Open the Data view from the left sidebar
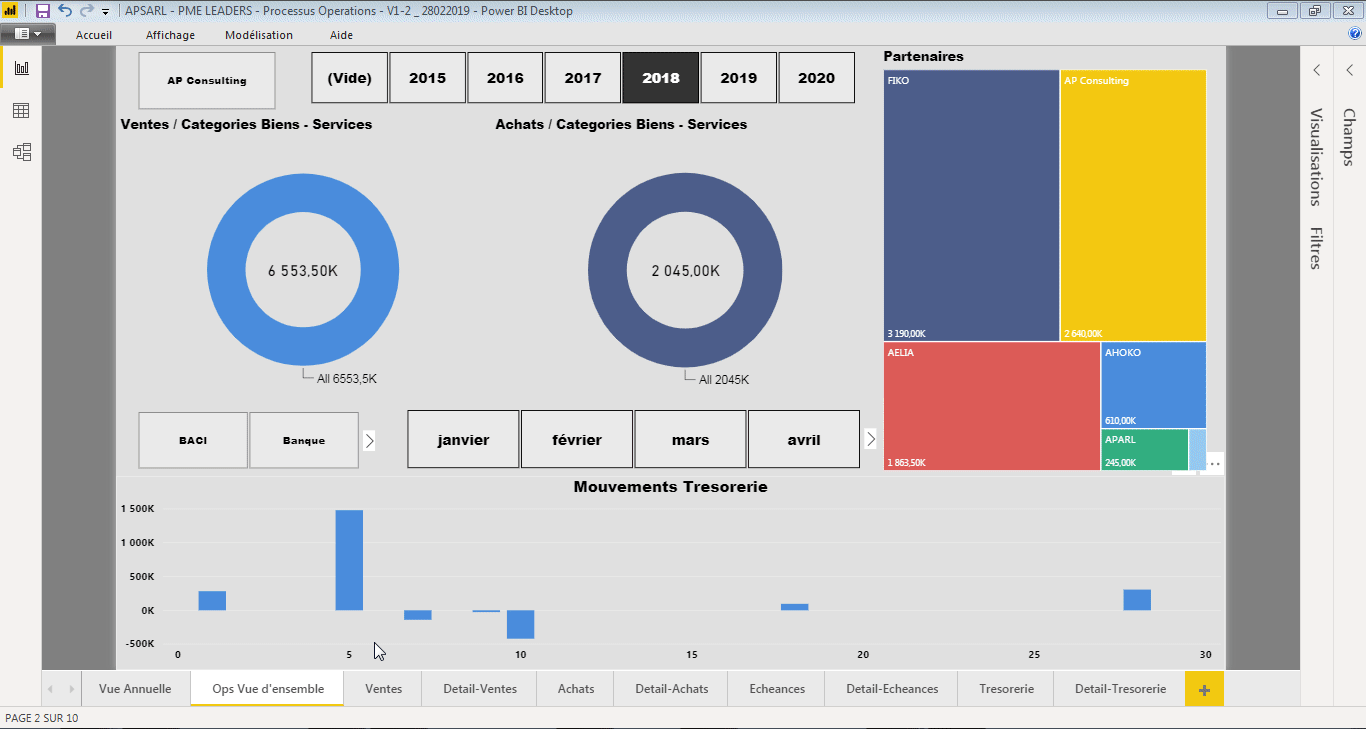 [20, 111]
